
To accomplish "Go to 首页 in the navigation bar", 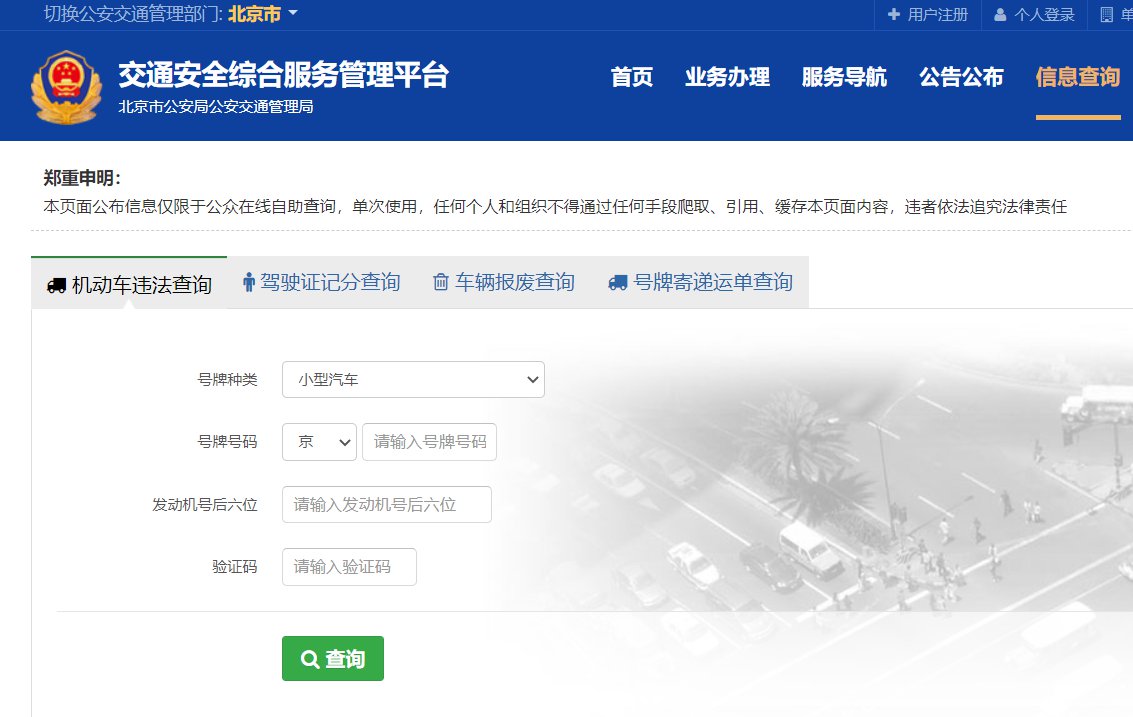I will click(631, 77).
